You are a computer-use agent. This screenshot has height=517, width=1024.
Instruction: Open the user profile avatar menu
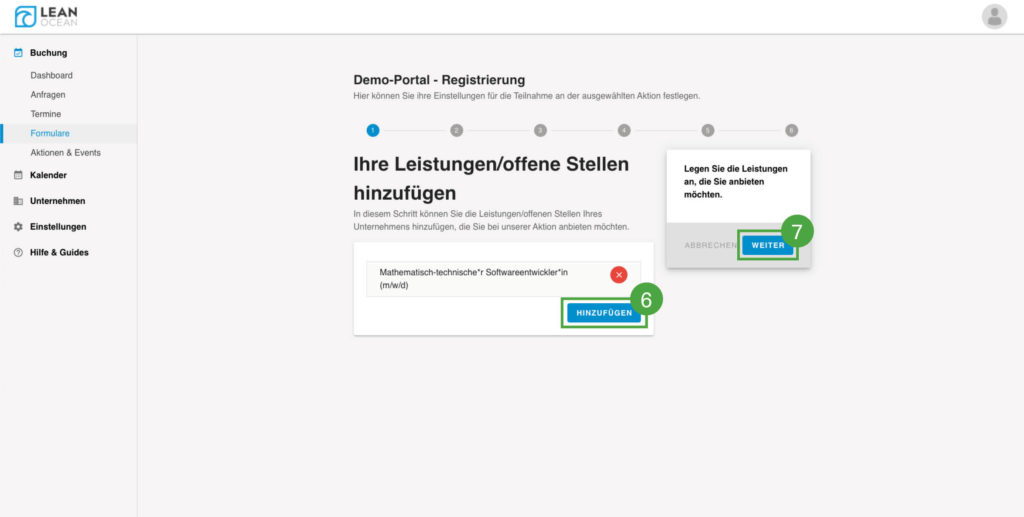[x=994, y=16]
